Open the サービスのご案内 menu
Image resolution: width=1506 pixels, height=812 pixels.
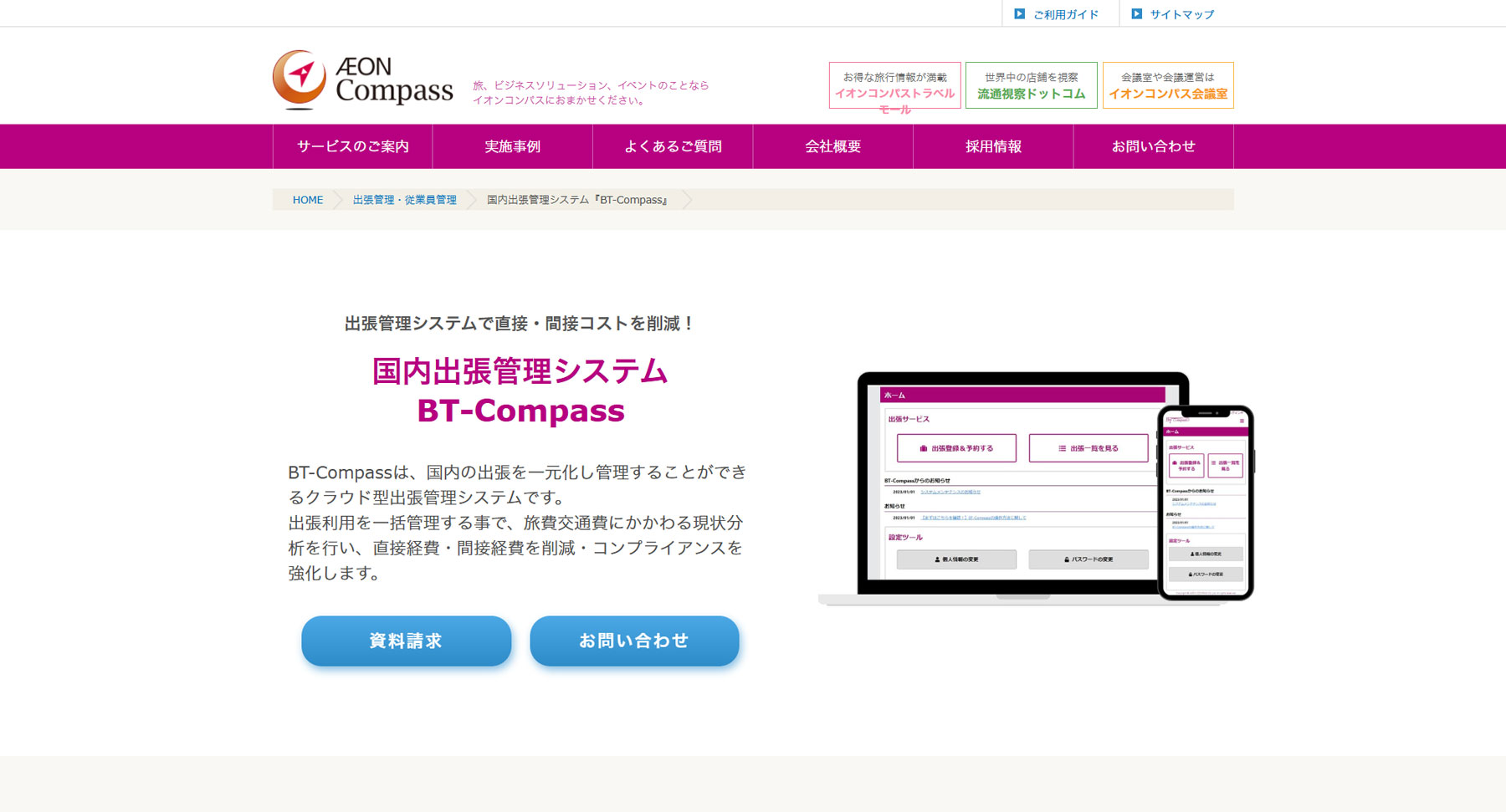[352, 146]
